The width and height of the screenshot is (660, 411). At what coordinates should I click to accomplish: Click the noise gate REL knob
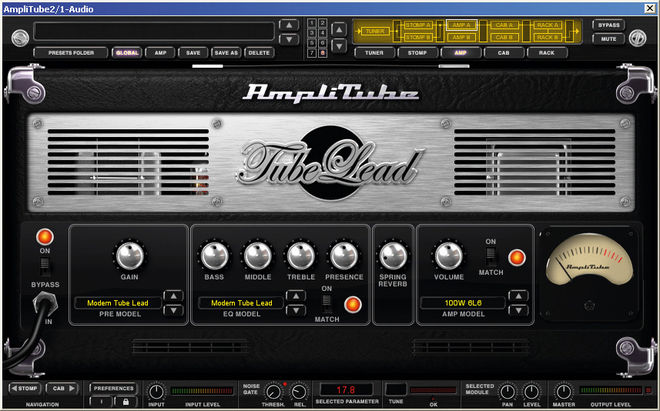(x=299, y=392)
